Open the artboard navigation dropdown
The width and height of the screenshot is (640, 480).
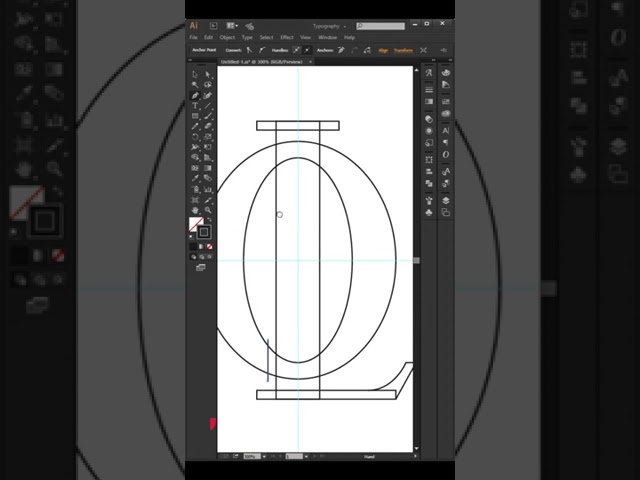point(306,456)
